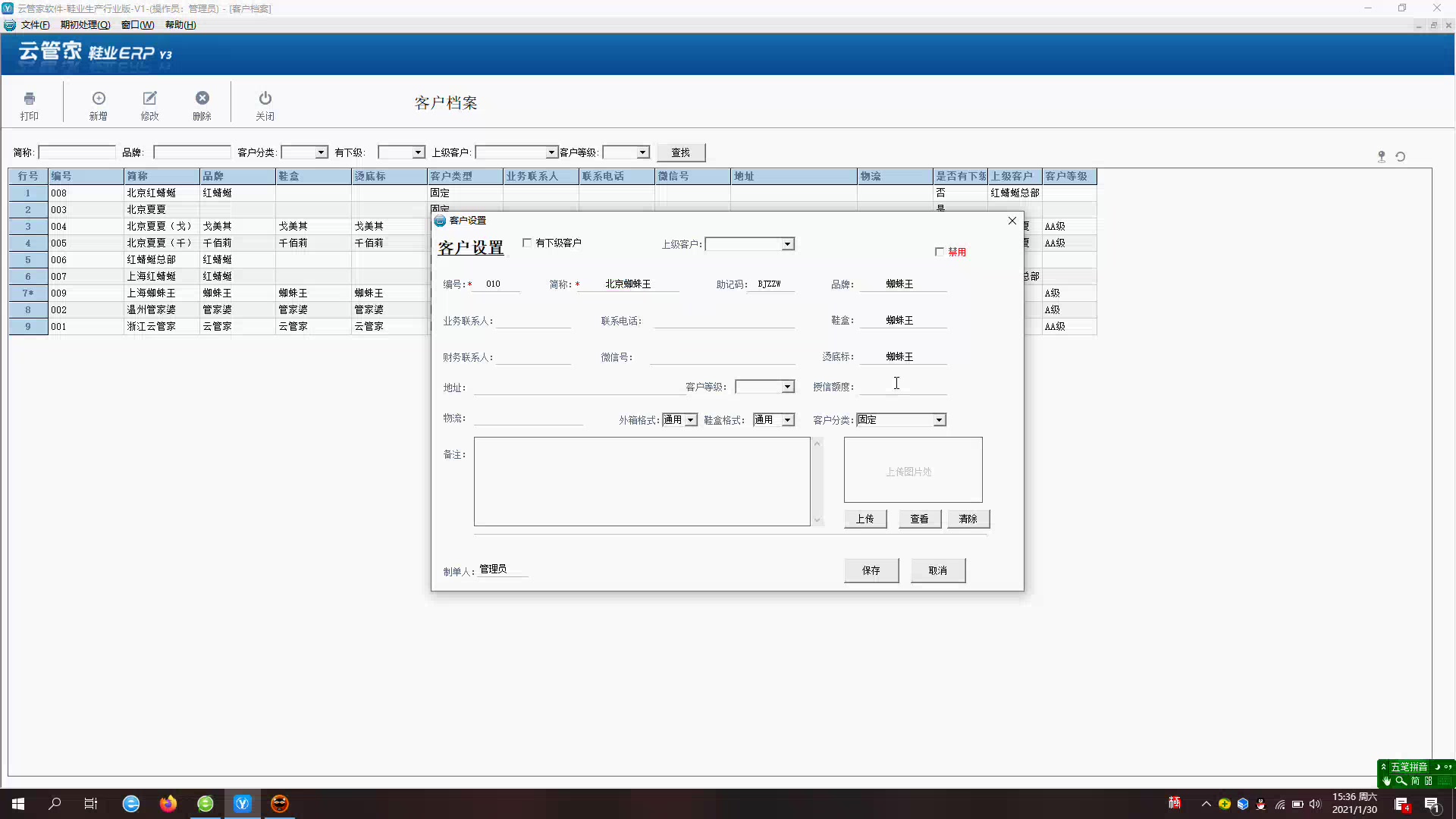Click the 简称 search input field
This screenshot has height=819, width=1456.
click(x=76, y=152)
